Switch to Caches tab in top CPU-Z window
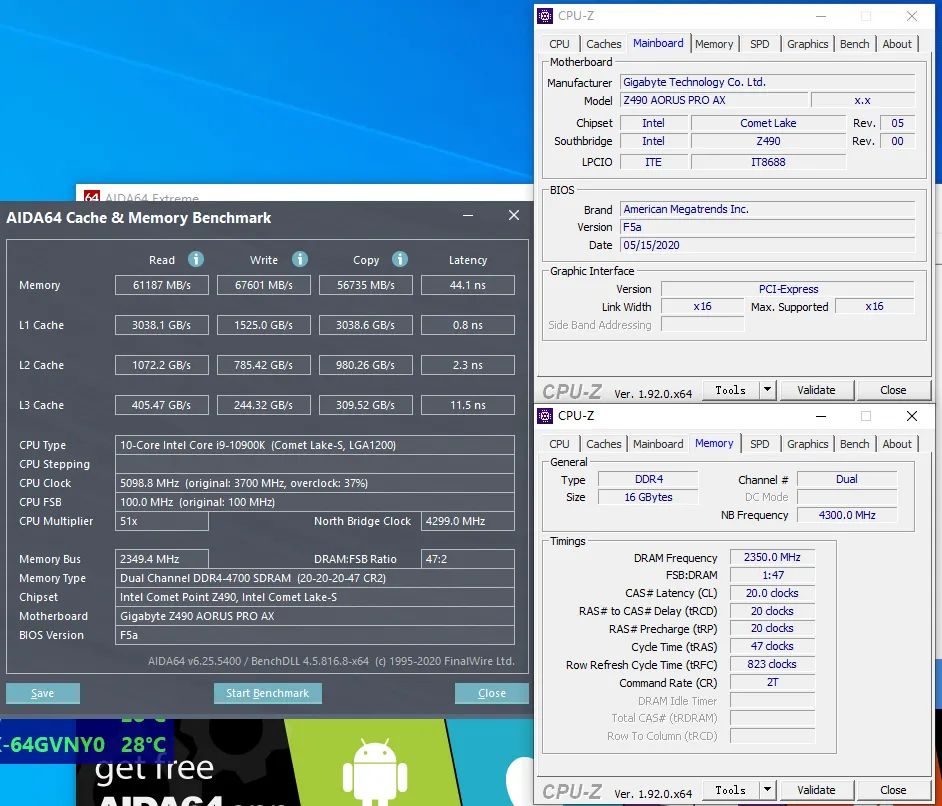Image resolution: width=942 pixels, height=806 pixels. point(603,44)
